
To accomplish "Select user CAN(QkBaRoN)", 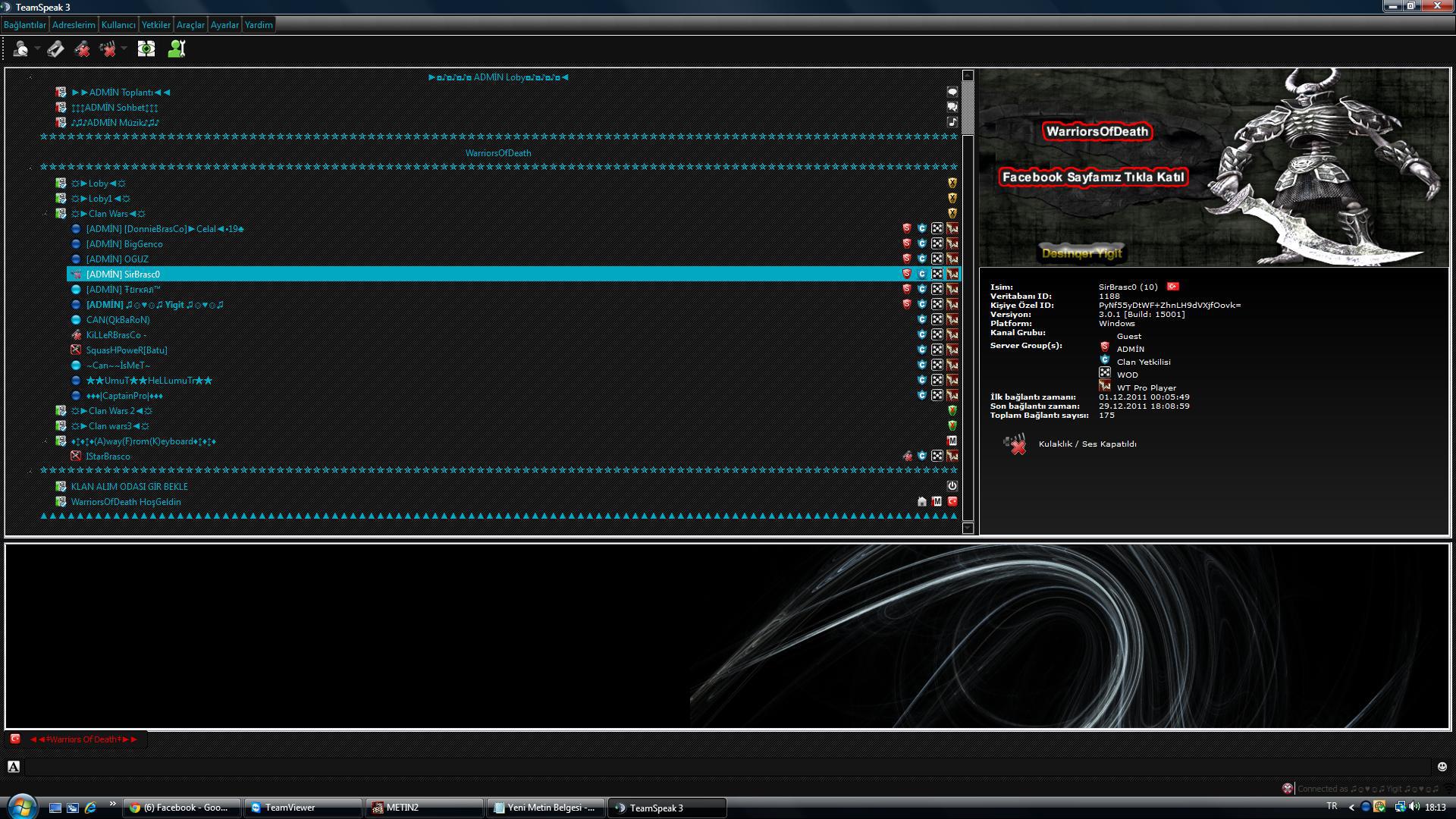I will [x=118, y=320].
